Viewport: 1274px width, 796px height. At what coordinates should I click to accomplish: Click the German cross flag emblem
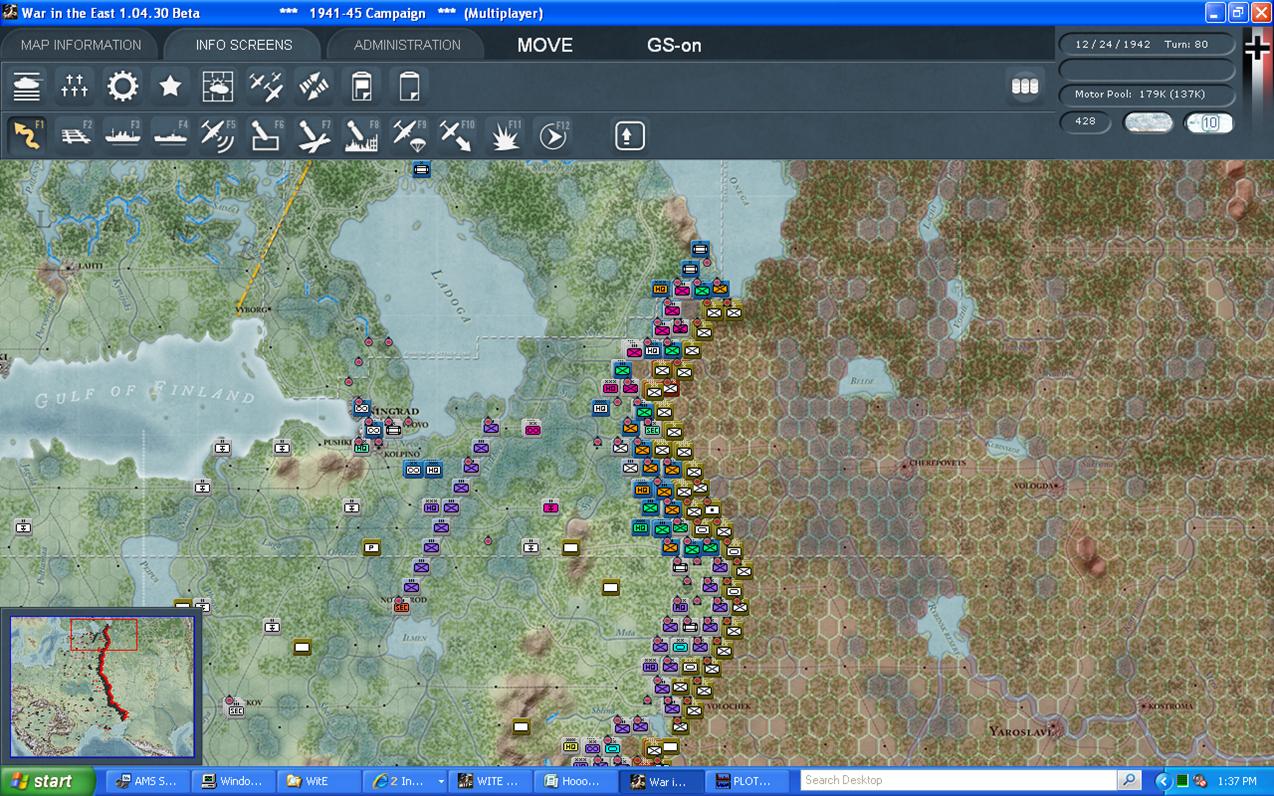click(x=1257, y=48)
